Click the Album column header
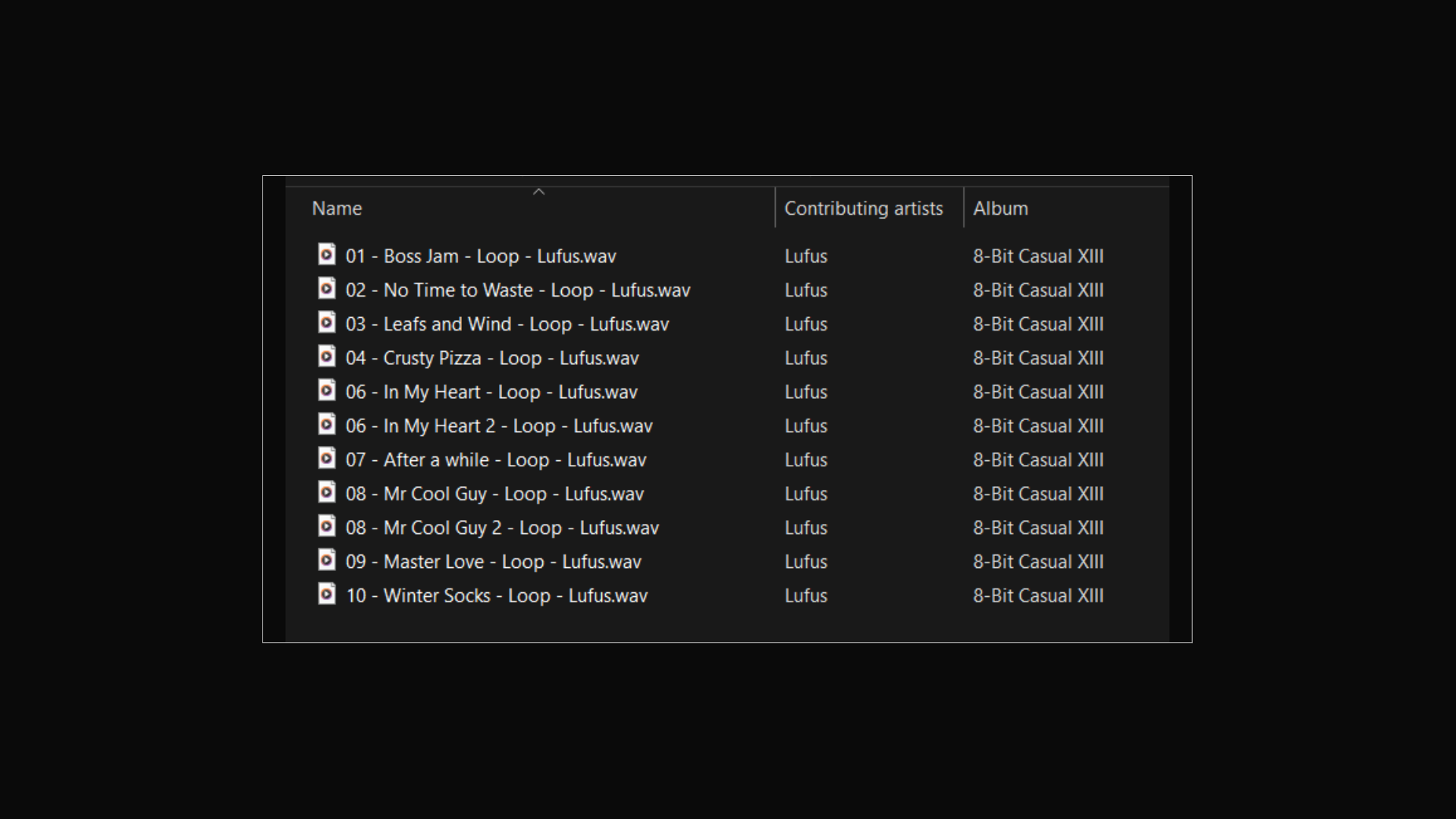Viewport: 1456px width, 819px height. coord(1000,209)
